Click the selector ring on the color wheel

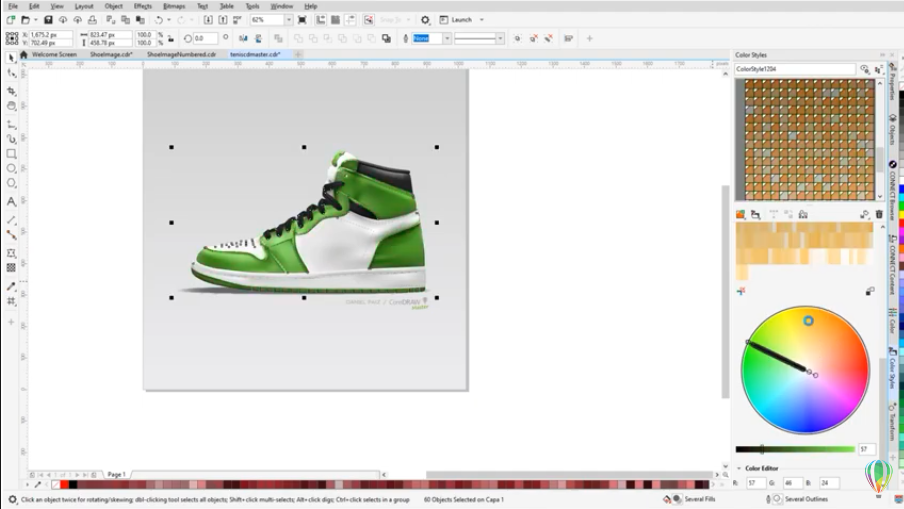pyautogui.click(x=808, y=321)
